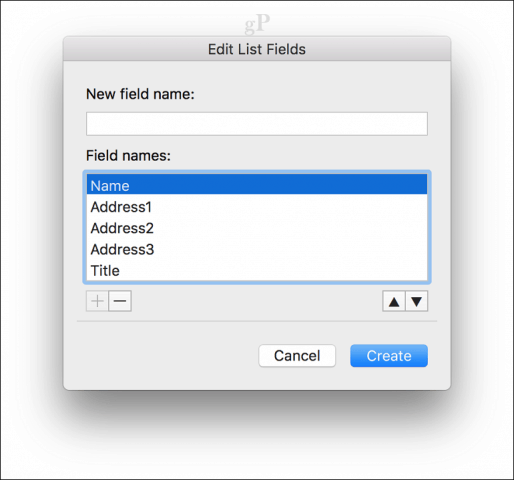Viewport: 514px width, 480px height.
Task: Pick the Address3 field entry
Action: pyautogui.click(x=257, y=249)
